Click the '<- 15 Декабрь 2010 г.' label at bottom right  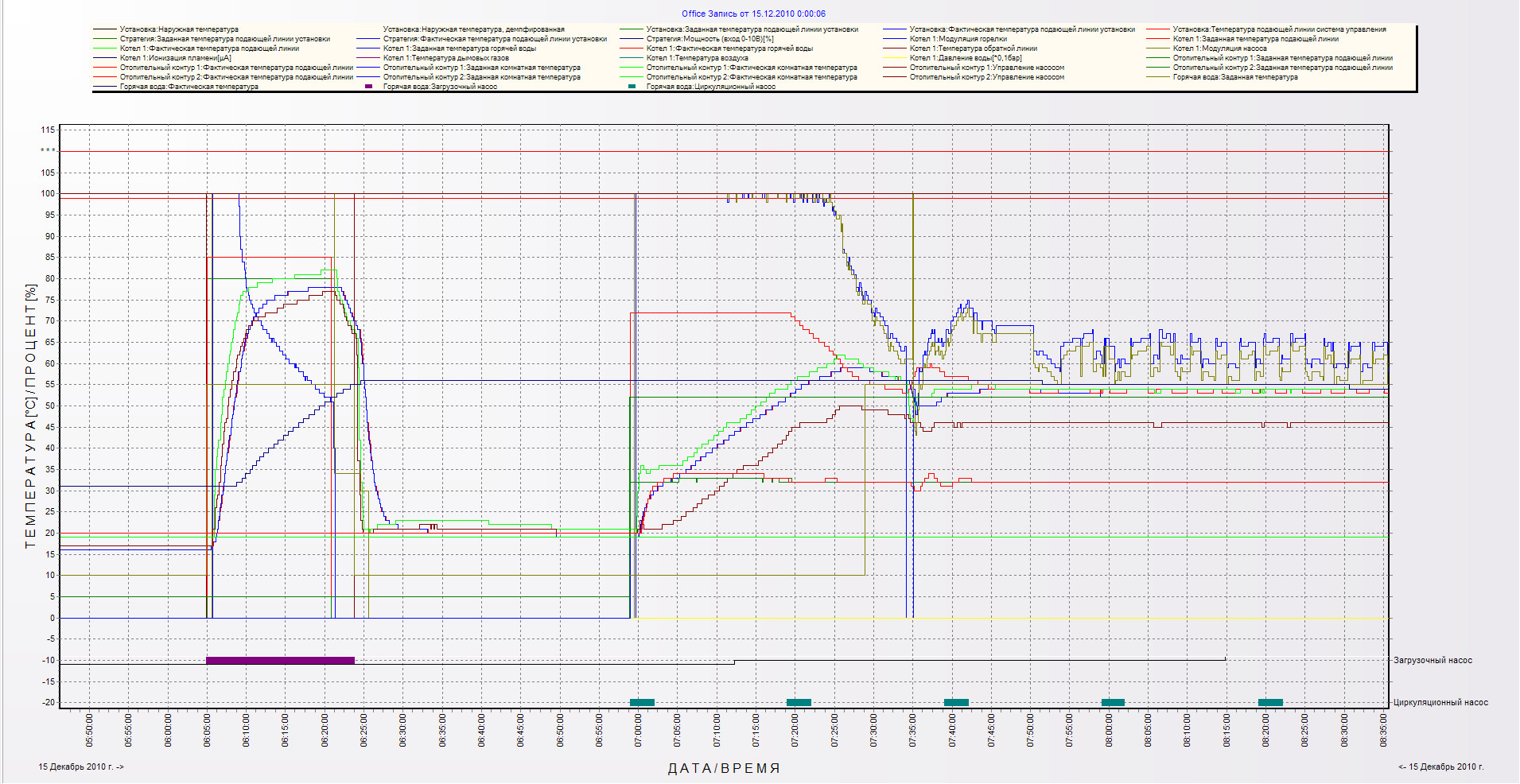(1440, 767)
